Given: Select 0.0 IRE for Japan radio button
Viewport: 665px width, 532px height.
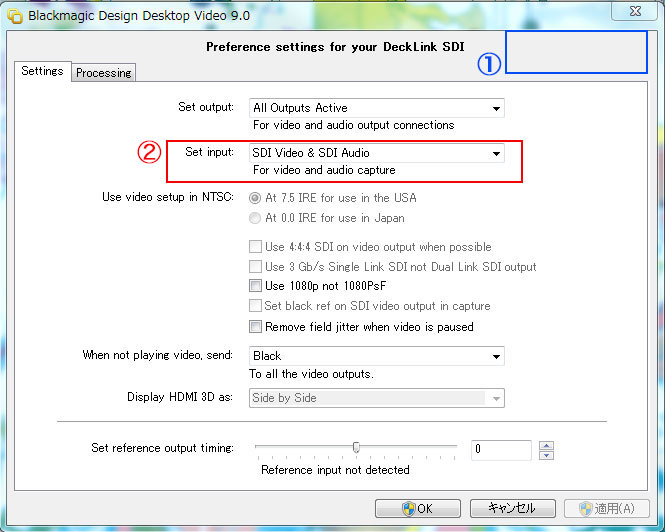Looking at the screenshot, I should (255, 218).
